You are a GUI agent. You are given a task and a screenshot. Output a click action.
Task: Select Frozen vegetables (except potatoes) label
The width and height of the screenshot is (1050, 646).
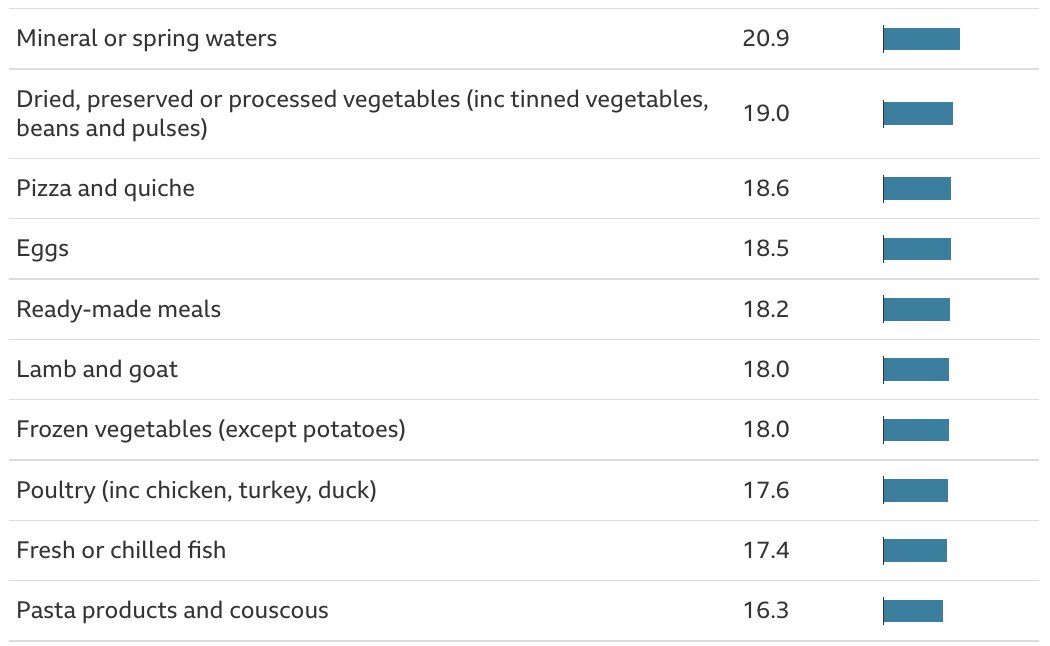click(x=211, y=429)
